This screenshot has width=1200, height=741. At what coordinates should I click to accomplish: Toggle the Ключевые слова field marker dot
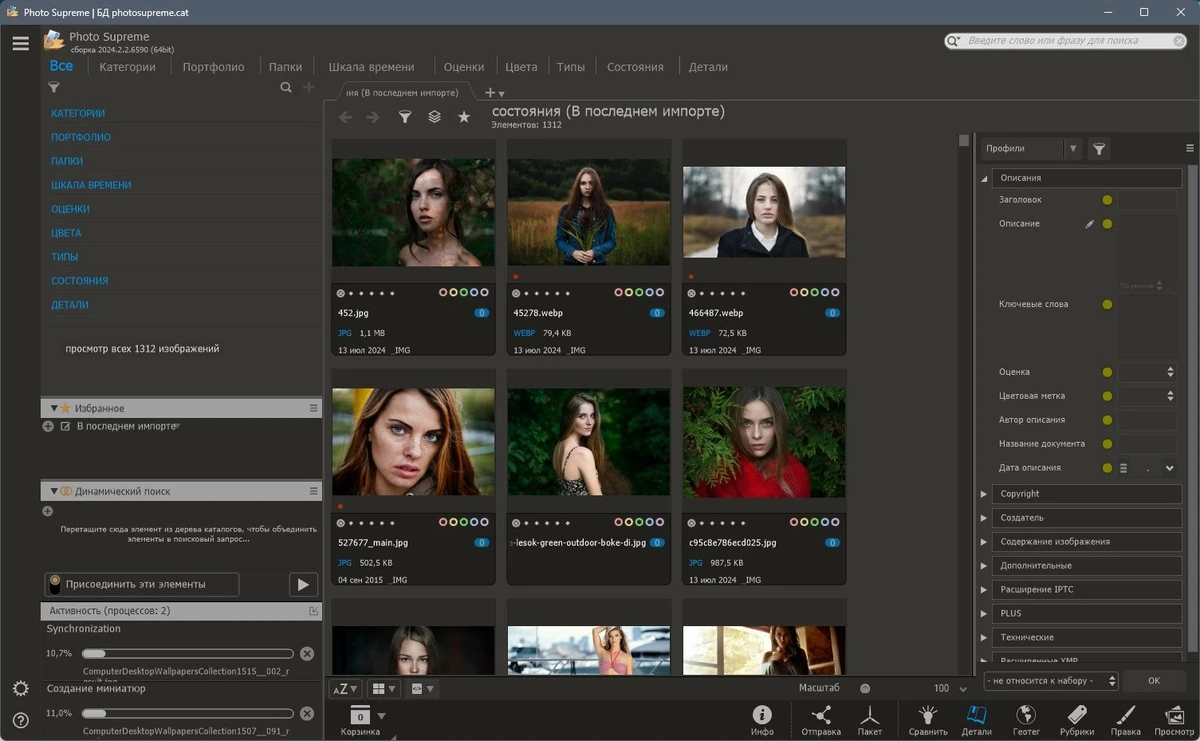click(1107, 304)
